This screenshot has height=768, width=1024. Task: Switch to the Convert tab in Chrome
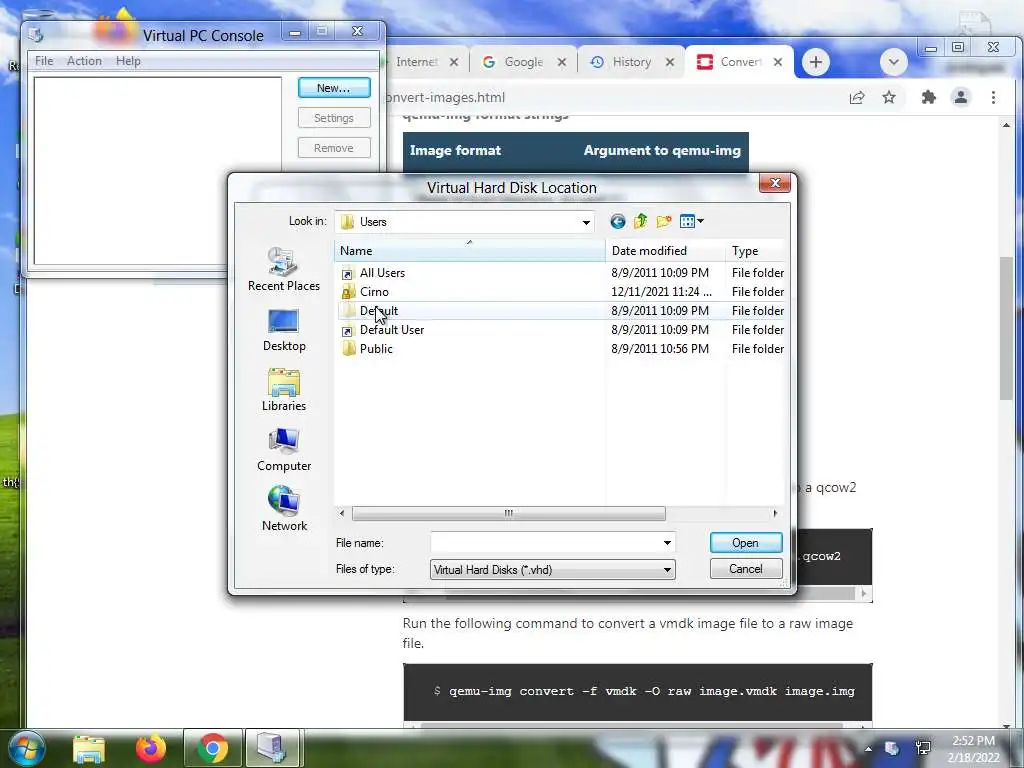point(739,62)
